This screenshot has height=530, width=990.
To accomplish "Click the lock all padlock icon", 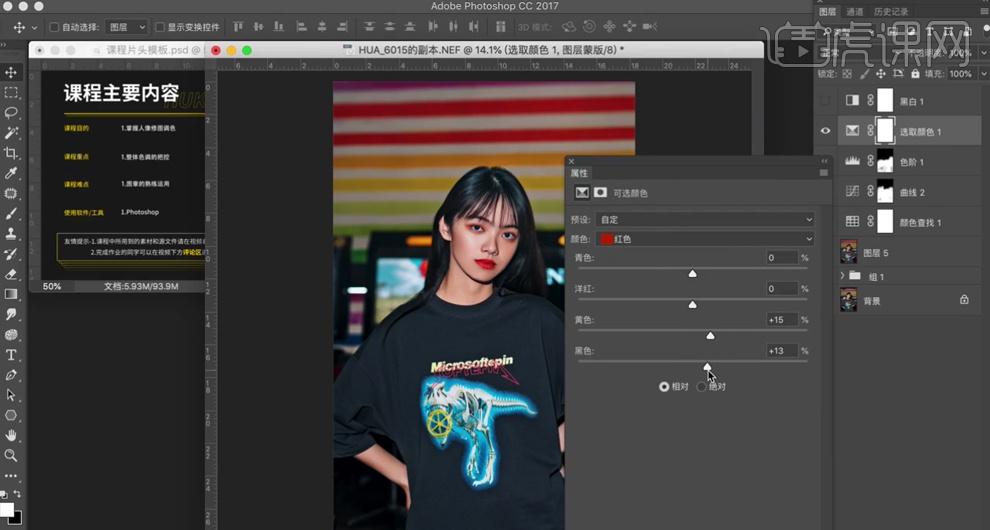I will click(915, 74).
